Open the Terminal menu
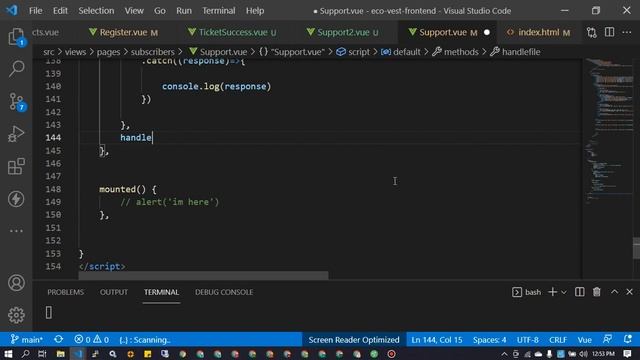The image size is (640, 360). 219,11
